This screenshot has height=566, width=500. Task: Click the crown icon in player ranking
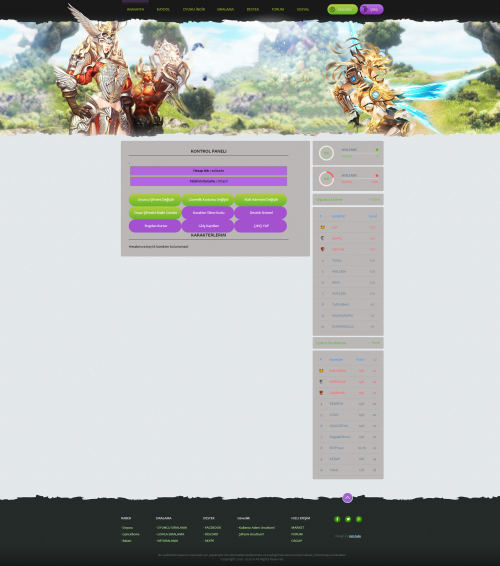(322, 227)
